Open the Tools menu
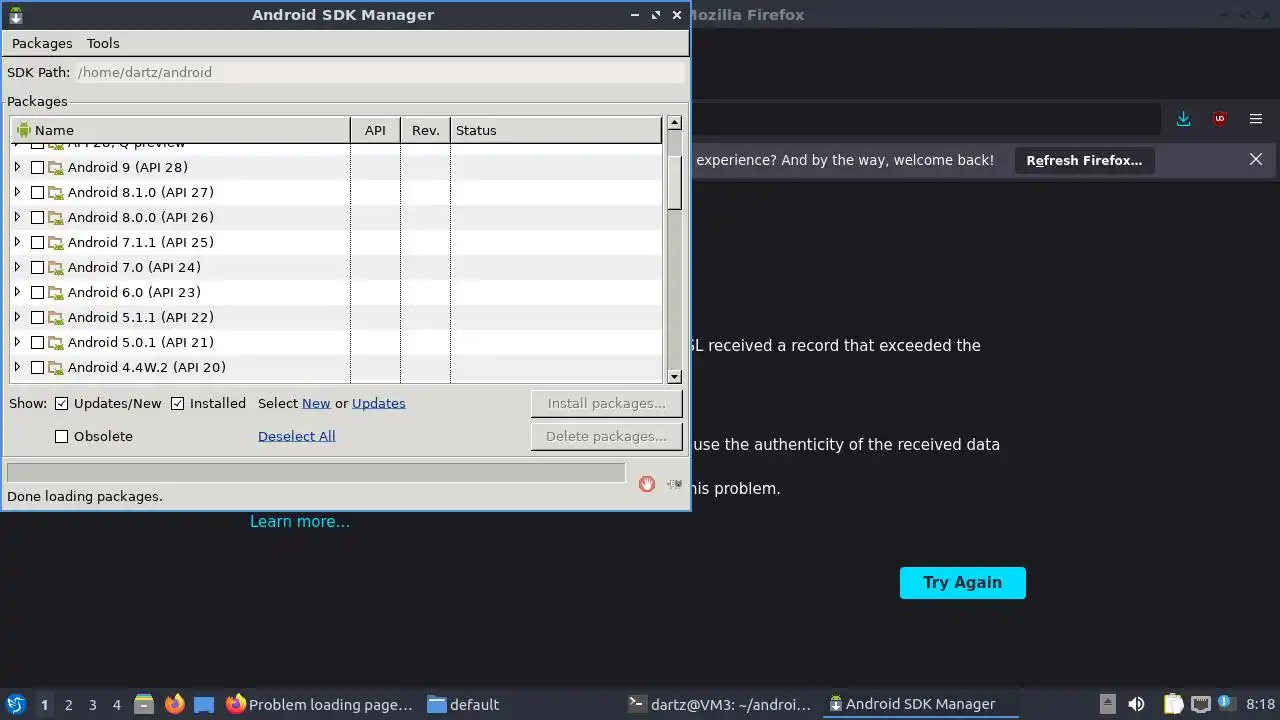Screen dimensions: 1280x720 coord(103,43)
